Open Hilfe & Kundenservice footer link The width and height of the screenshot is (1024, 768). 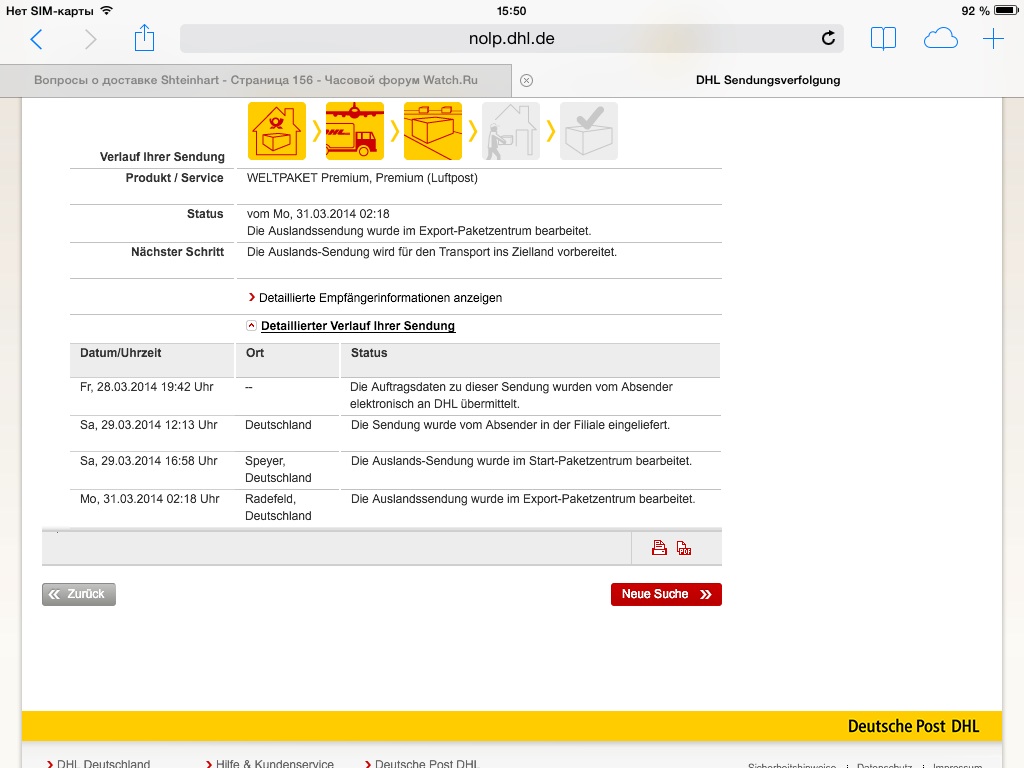274,763
